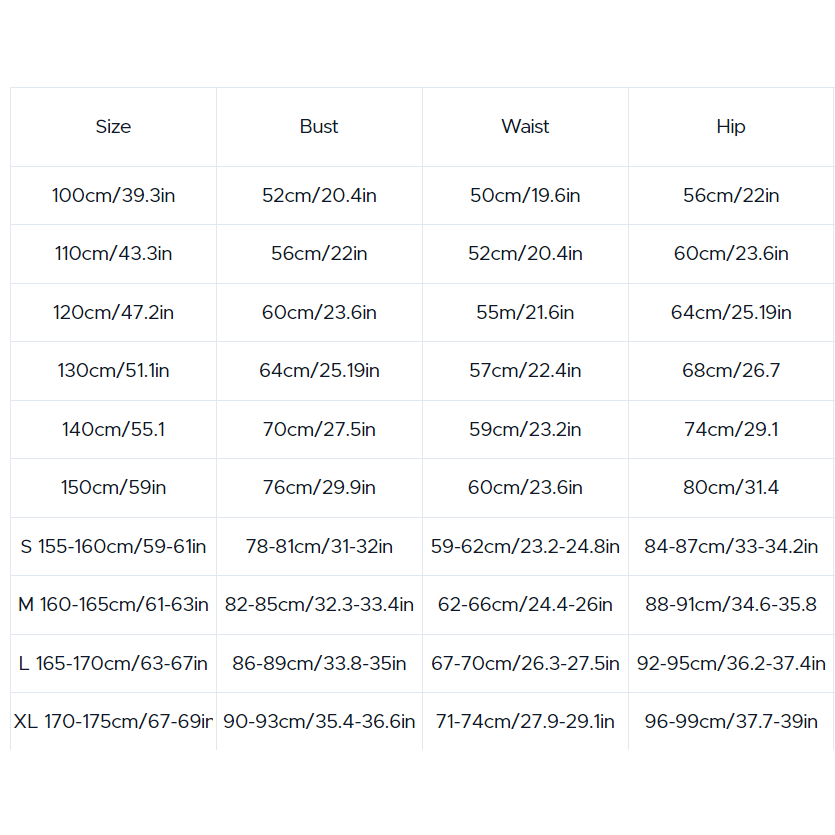
Task: Click the Waist column header
Action: (525, 127)
